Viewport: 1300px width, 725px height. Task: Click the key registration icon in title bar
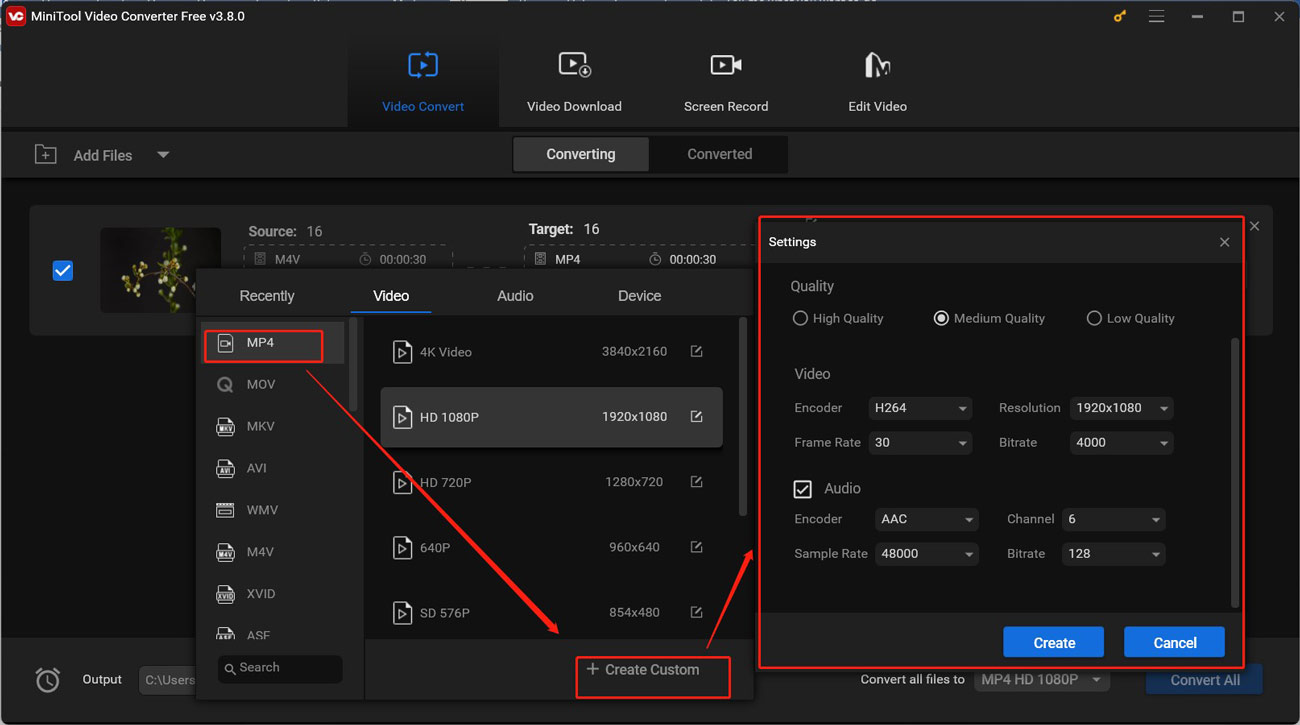tap(1119, 17)
